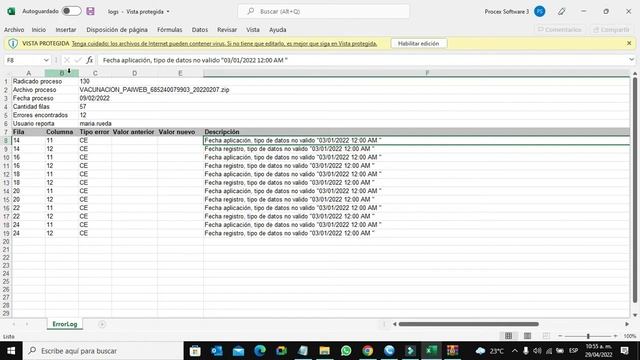Open the Excel taskbar icon
The image size is (640, 360).
[431, 351]
